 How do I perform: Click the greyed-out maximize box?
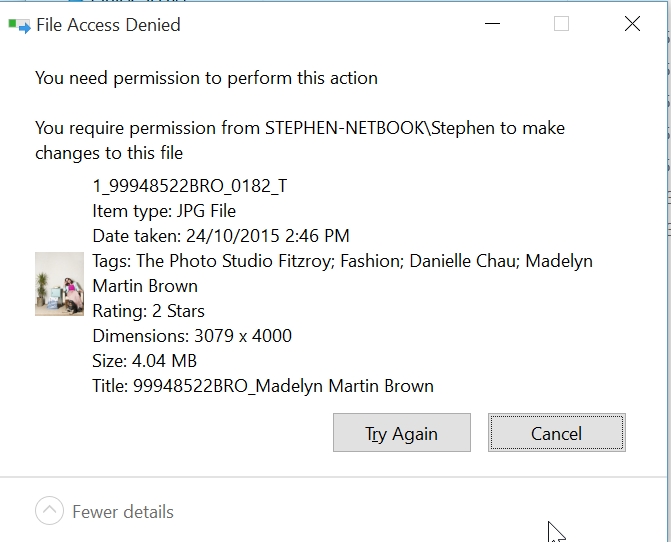[x=561, y=24]
